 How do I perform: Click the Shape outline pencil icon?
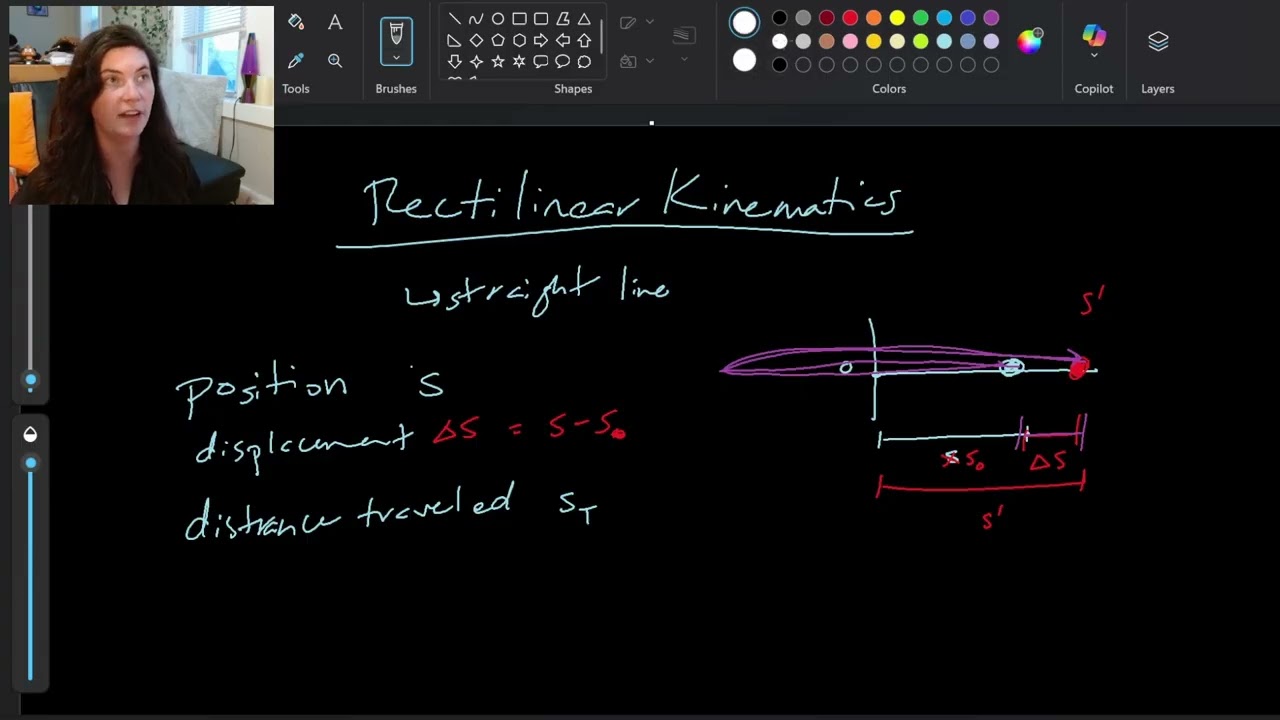coord(628,22)
